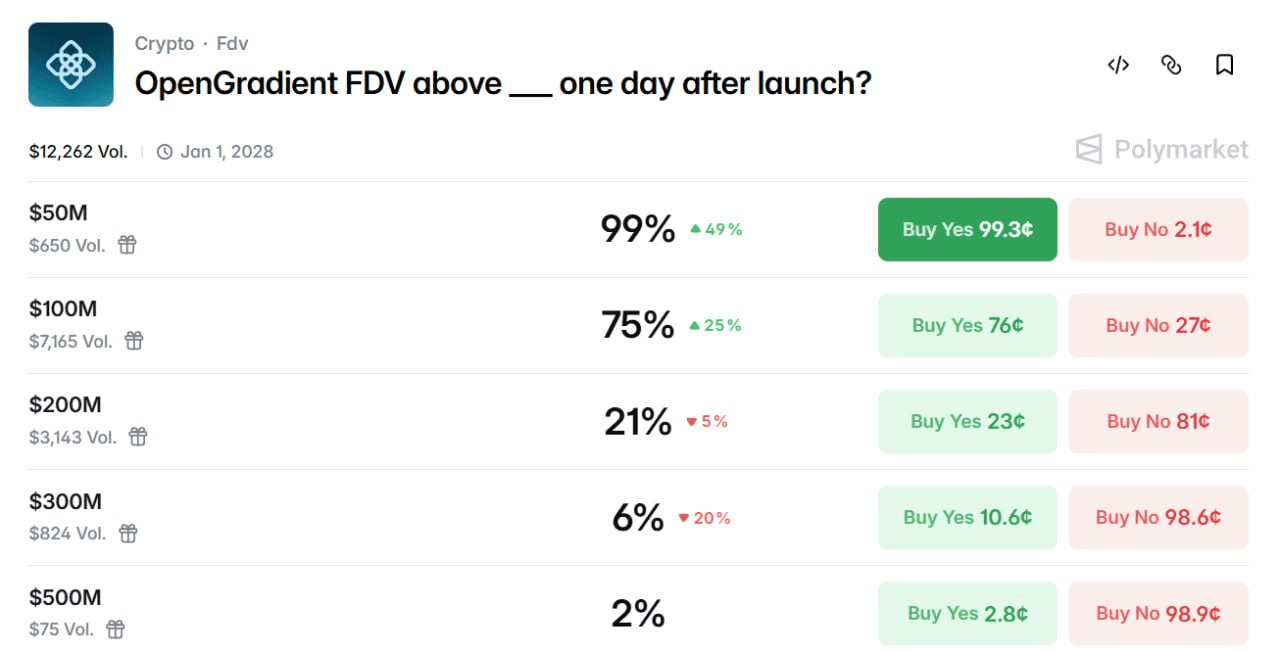Open the Crypto category link
The image size is (1280, 652).
(164, 44)
